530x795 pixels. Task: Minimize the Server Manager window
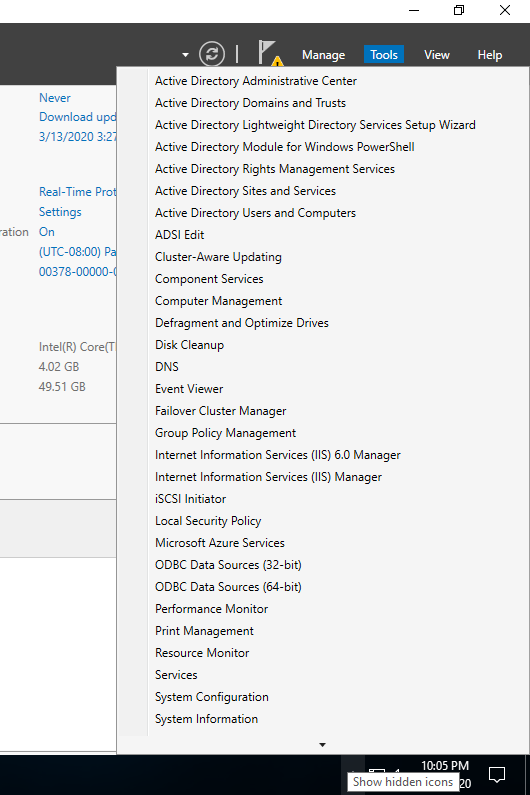click(x=414, y=10)
